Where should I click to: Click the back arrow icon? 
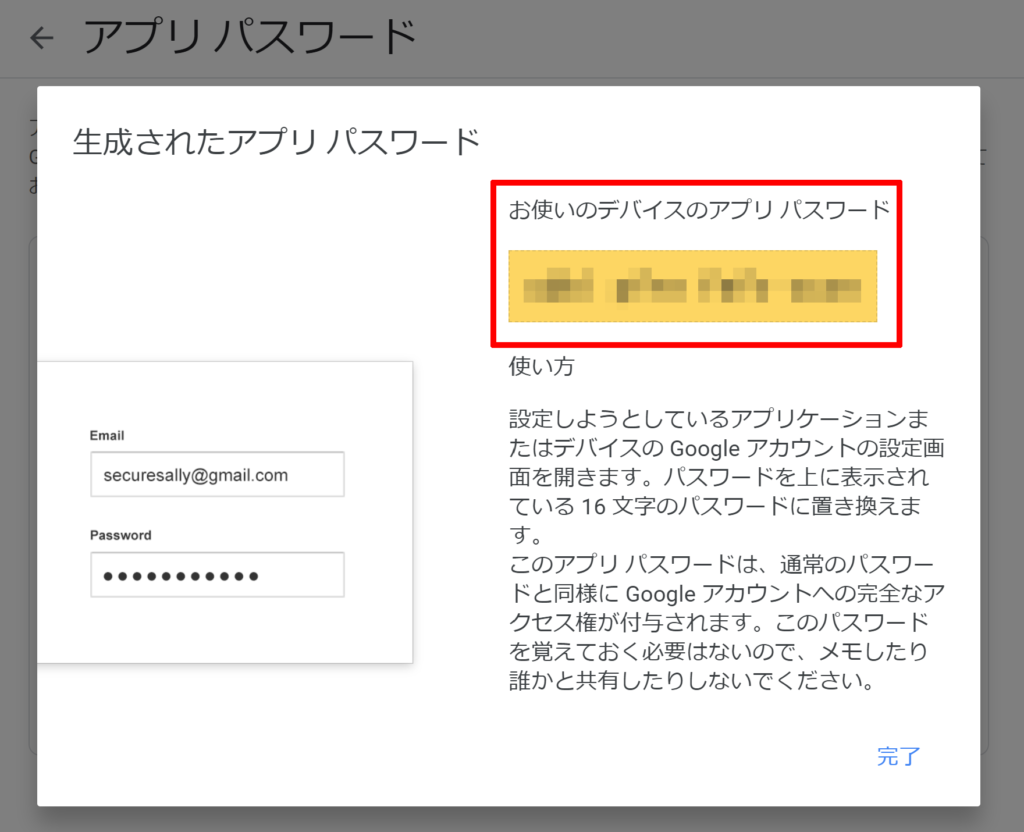coord(41,38)
